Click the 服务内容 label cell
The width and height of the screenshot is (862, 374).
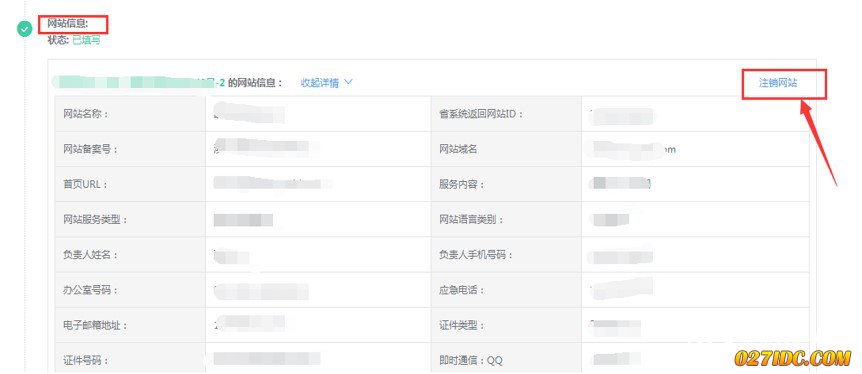(x=506, y=184)
